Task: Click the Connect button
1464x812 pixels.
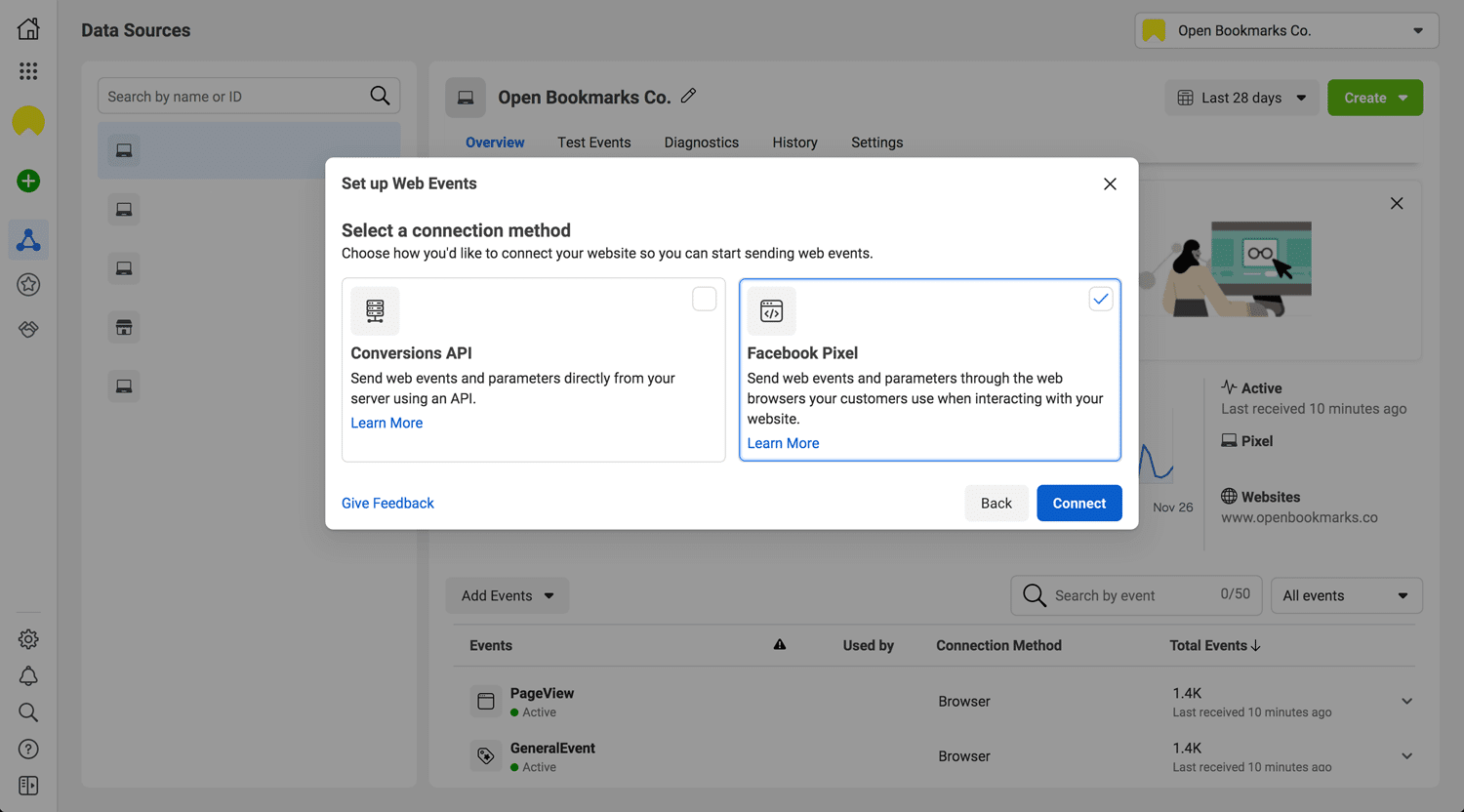Action: click(x=1079, y=503)
